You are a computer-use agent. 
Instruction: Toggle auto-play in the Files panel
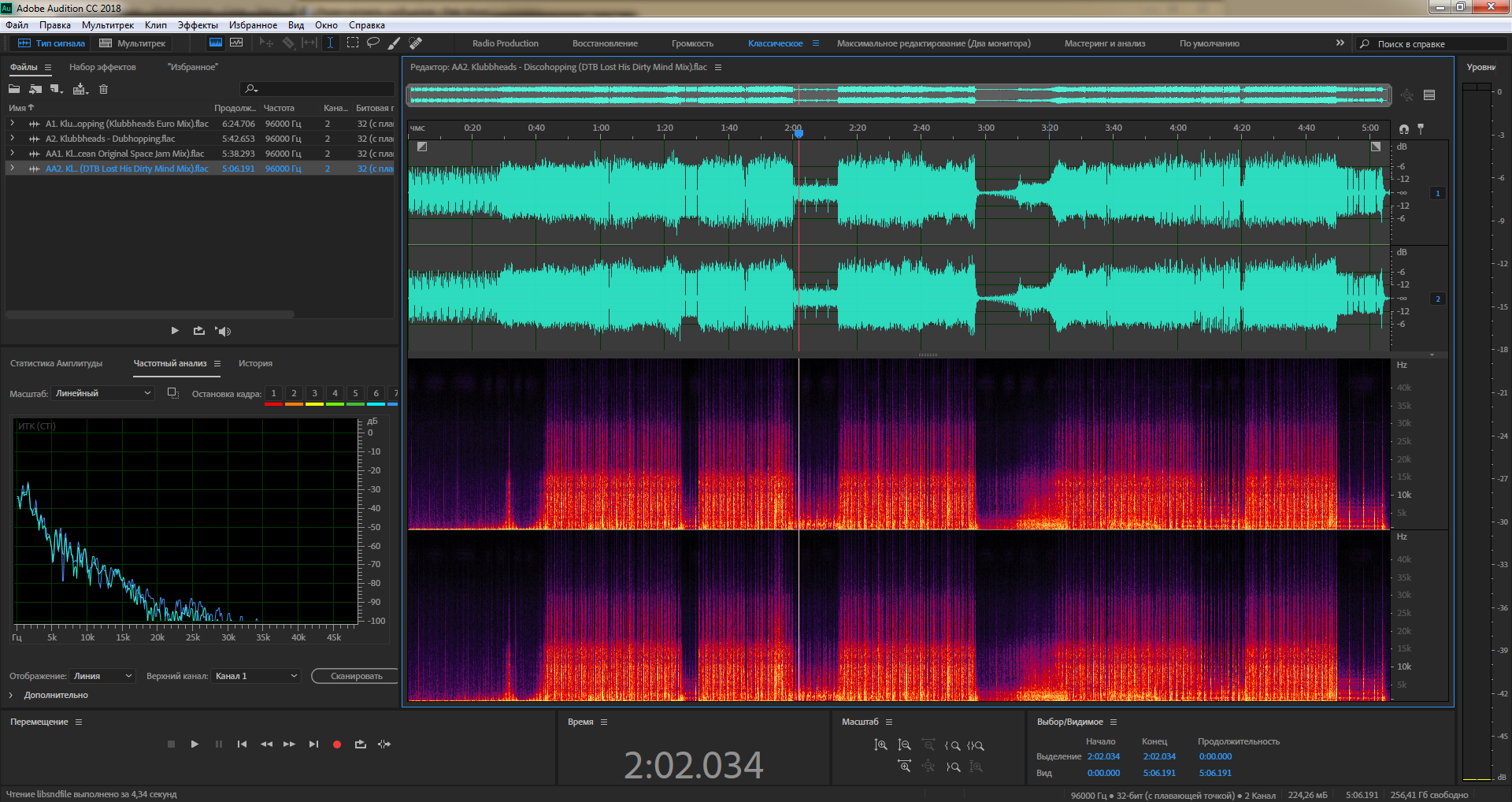point(224,331)
